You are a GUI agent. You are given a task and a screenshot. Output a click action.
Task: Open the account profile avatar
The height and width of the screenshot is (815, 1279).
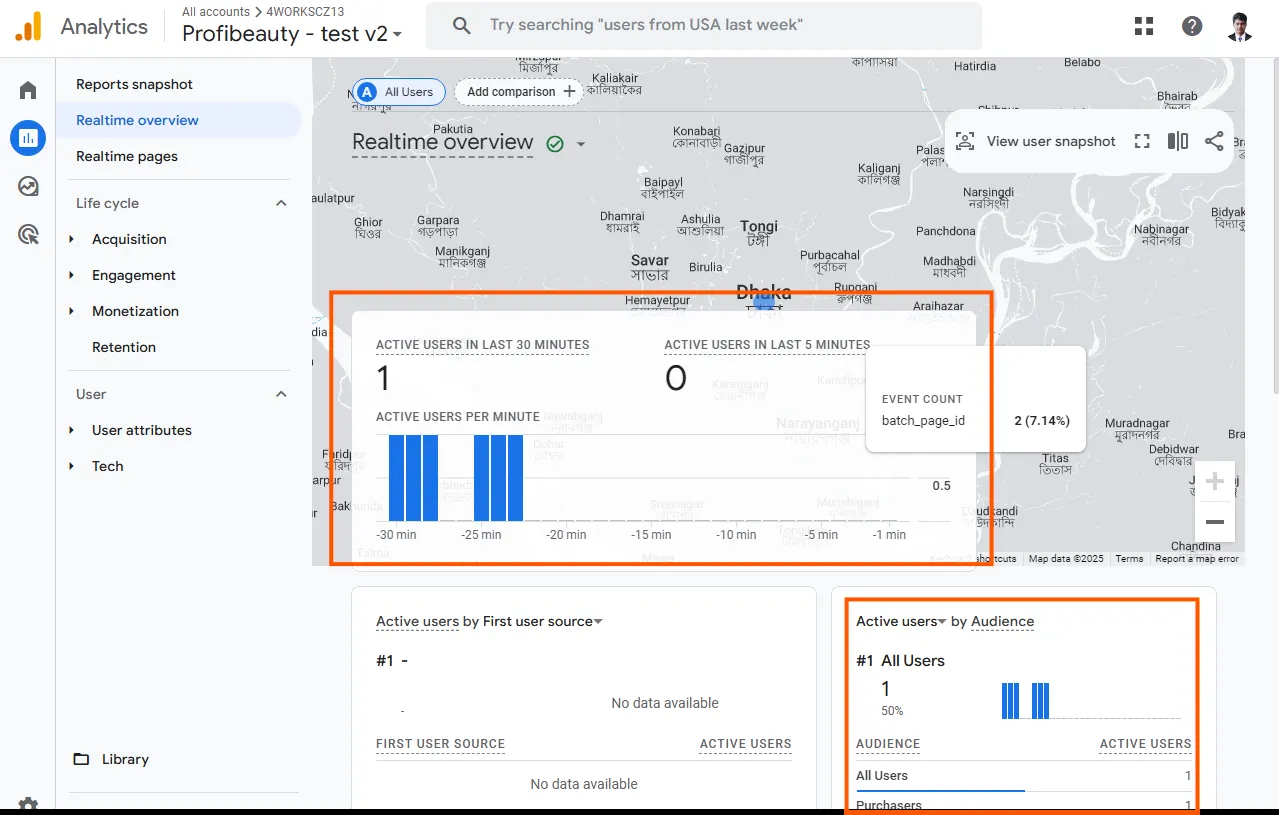click(x=1240, y=26)
